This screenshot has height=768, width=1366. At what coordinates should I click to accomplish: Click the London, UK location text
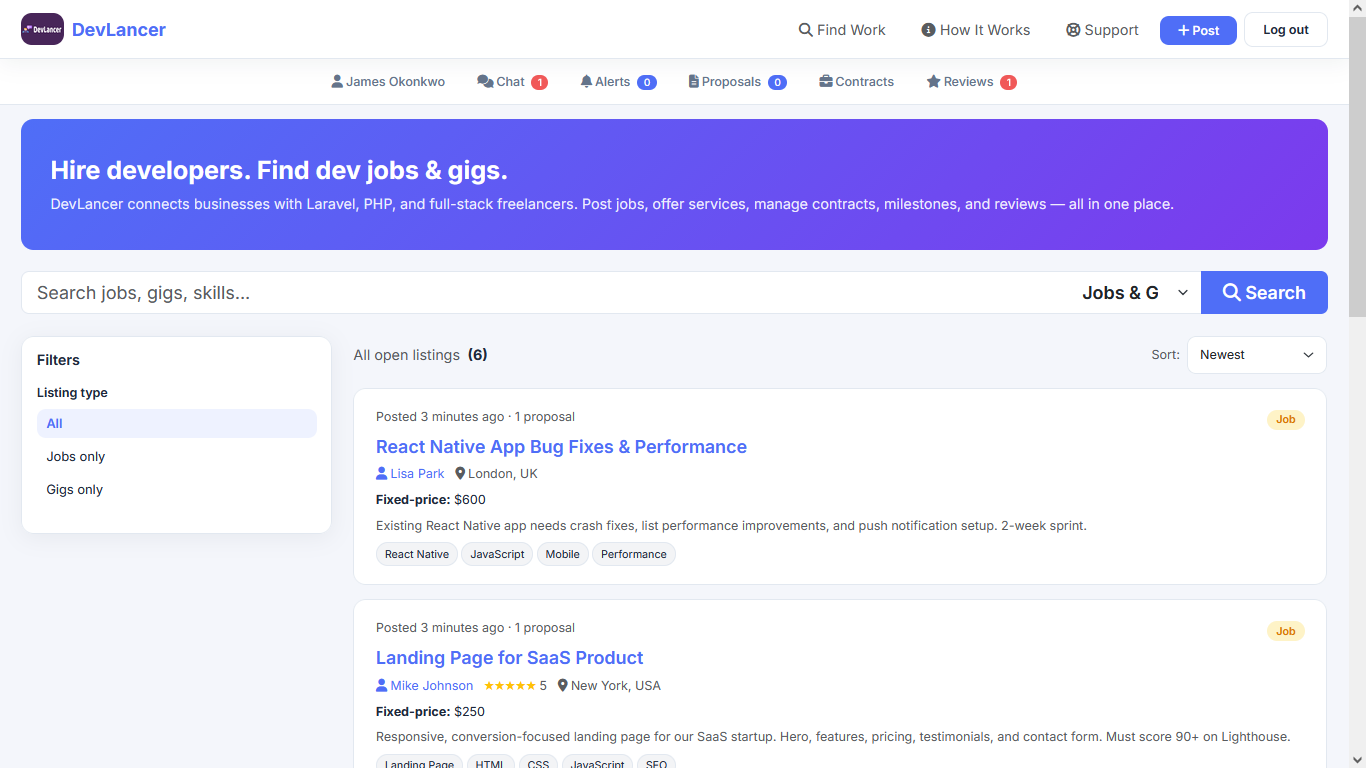(x=496, y=474)
